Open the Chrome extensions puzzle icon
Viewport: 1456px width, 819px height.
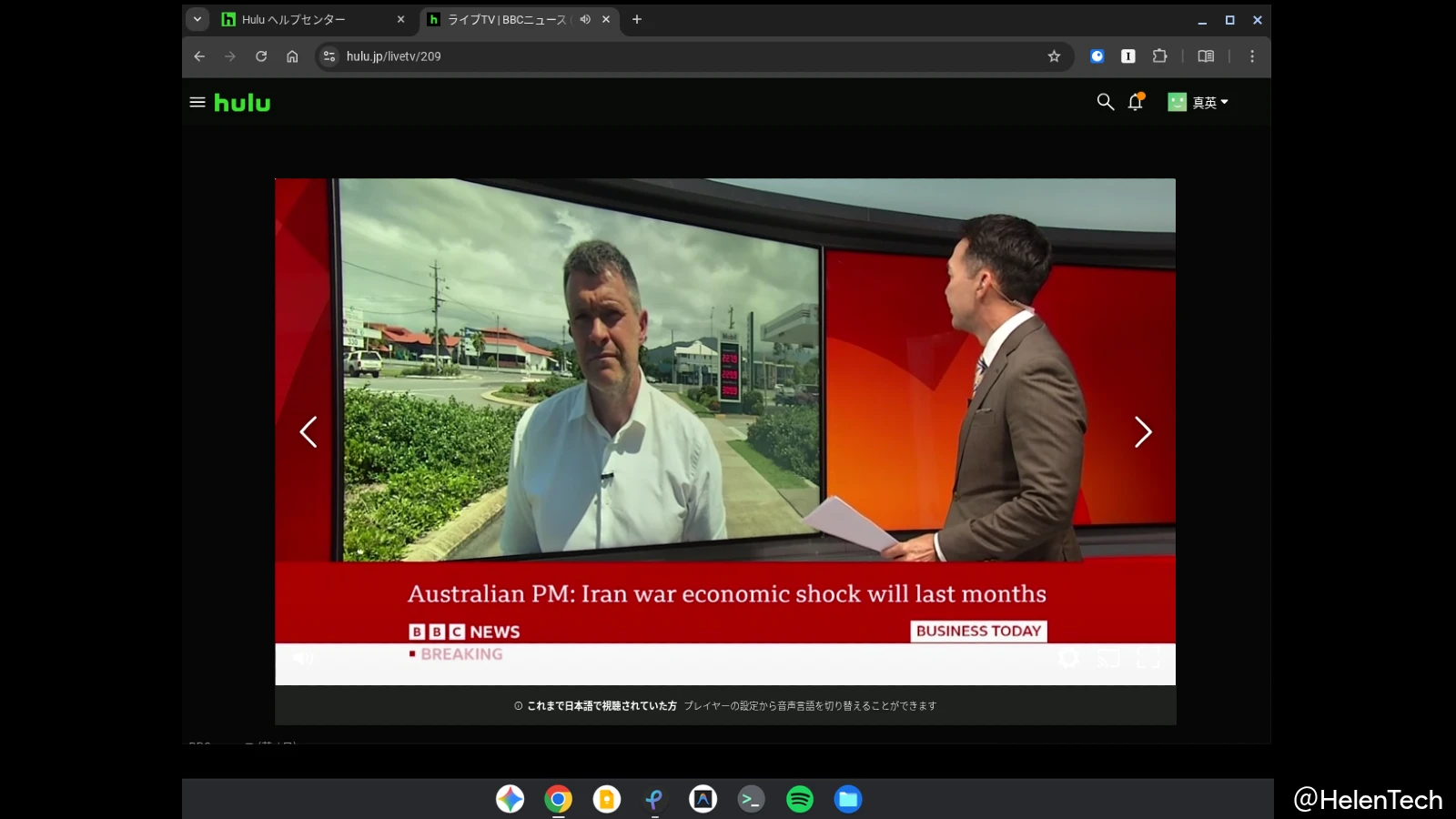1159,56
